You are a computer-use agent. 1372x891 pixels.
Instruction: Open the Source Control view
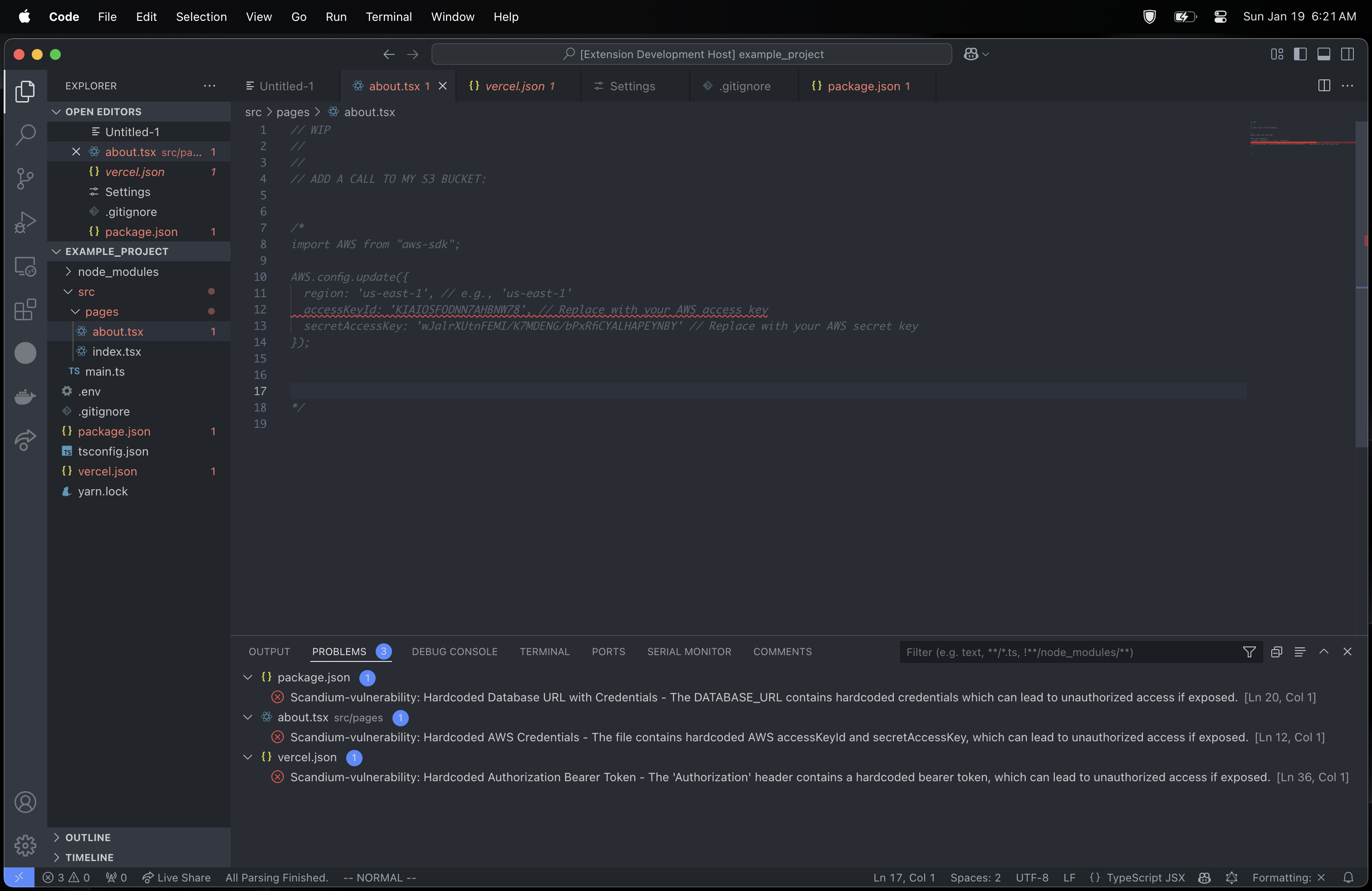pos(25,178)
